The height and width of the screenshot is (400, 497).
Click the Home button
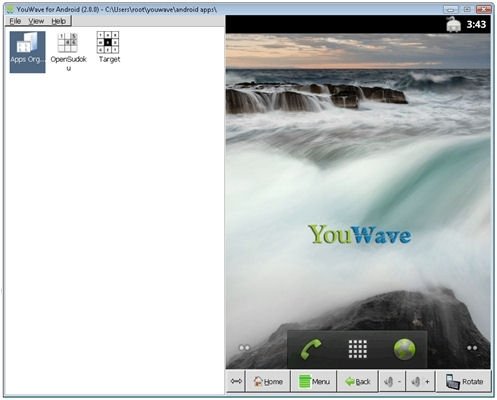pos(268,381)
